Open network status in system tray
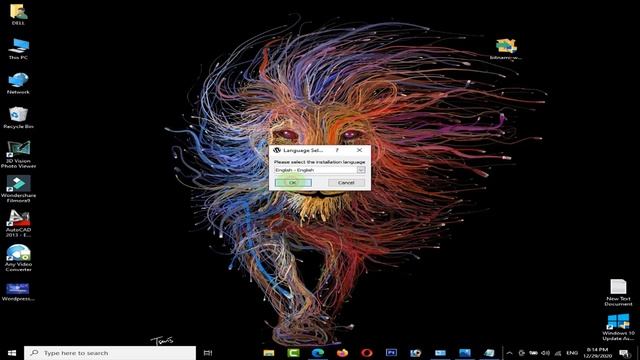Viewport: 640px width, 360px height. (558, 353)
